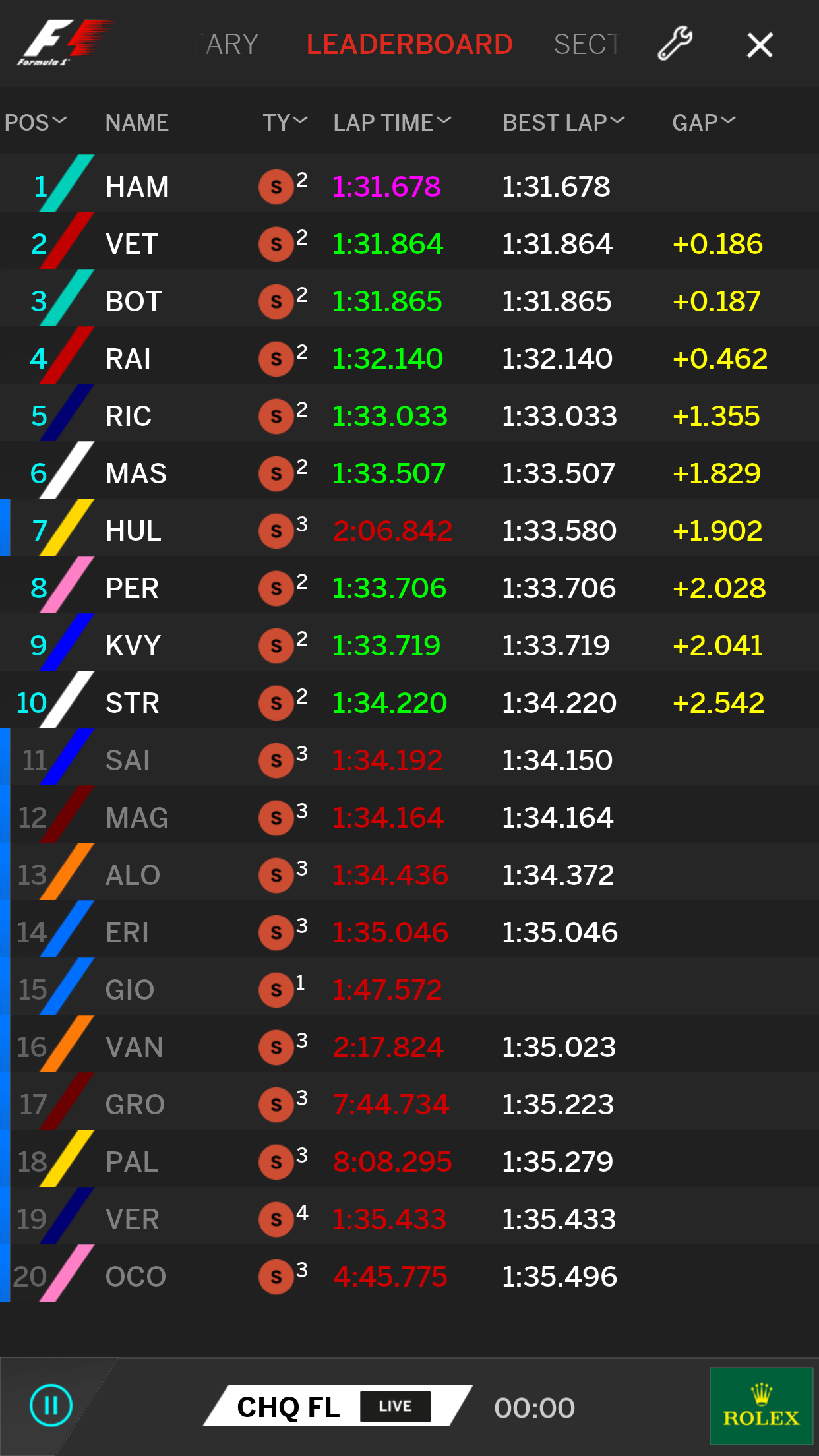Open settings via the wrench icon
Screen dimensions: 819x1456
tap(675, 44)
